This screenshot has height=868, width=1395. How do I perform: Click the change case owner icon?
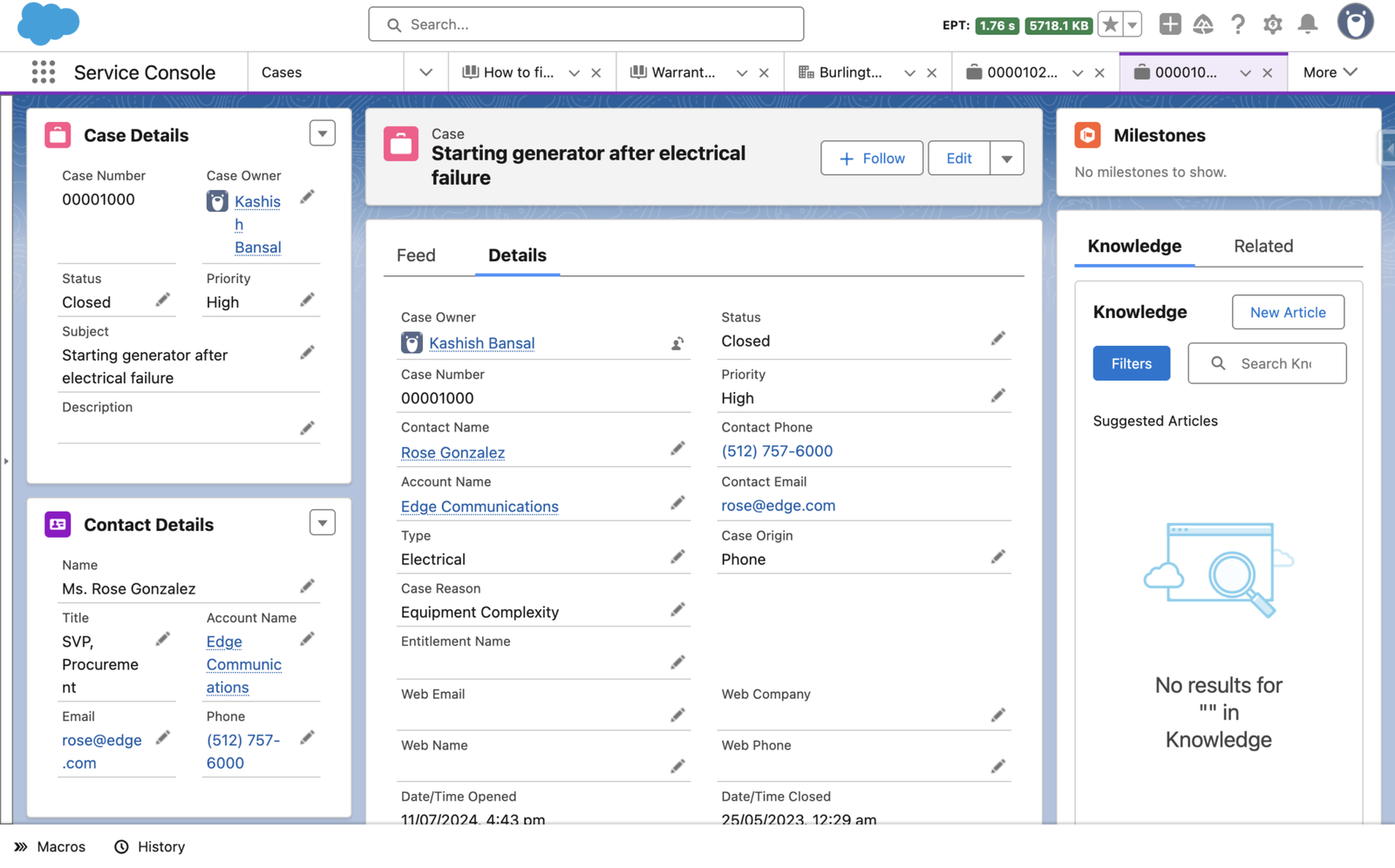[x=677, y=343]
